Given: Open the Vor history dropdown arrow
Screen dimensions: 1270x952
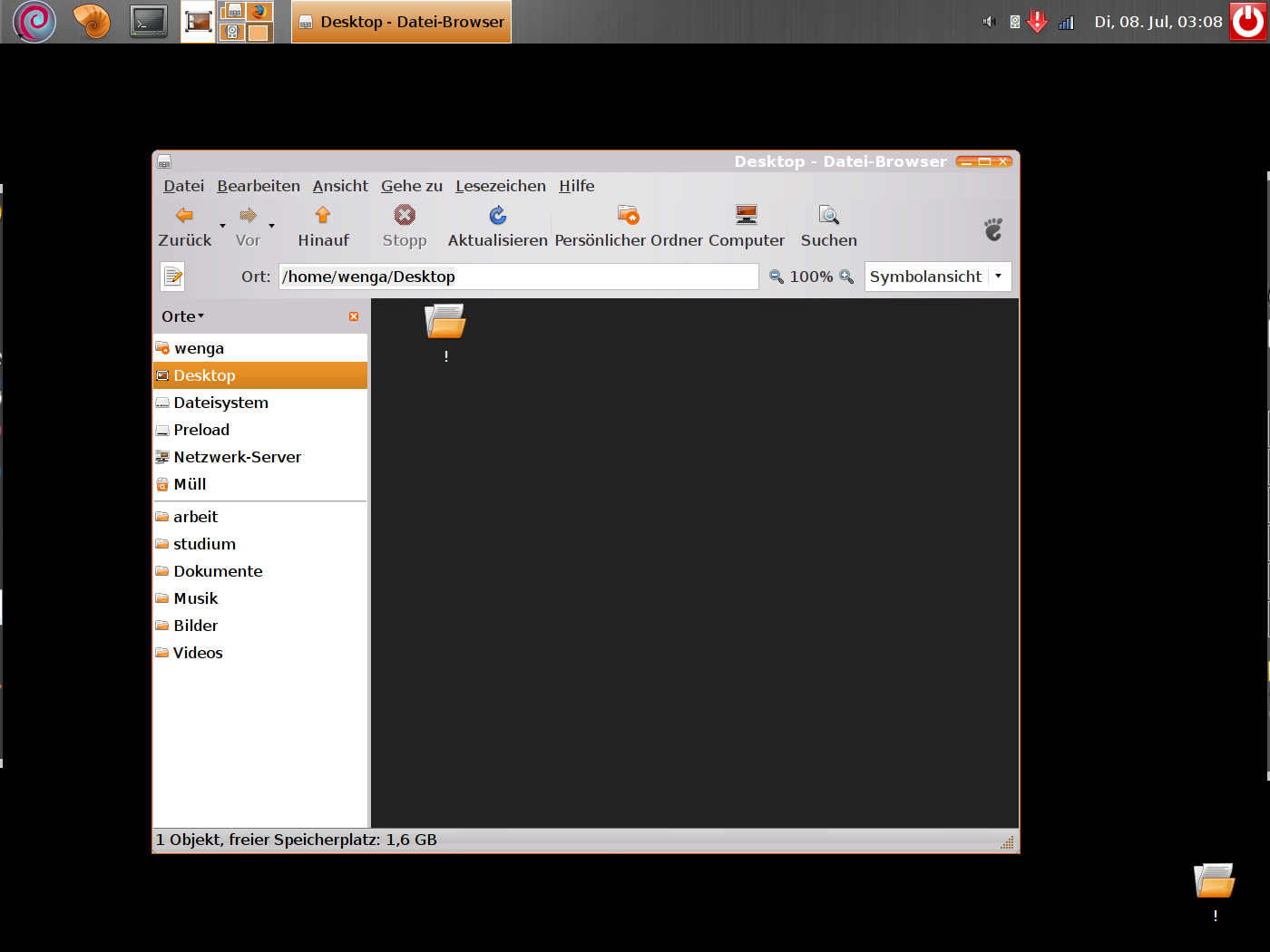Looking at the screenshot, I should 271,226.
